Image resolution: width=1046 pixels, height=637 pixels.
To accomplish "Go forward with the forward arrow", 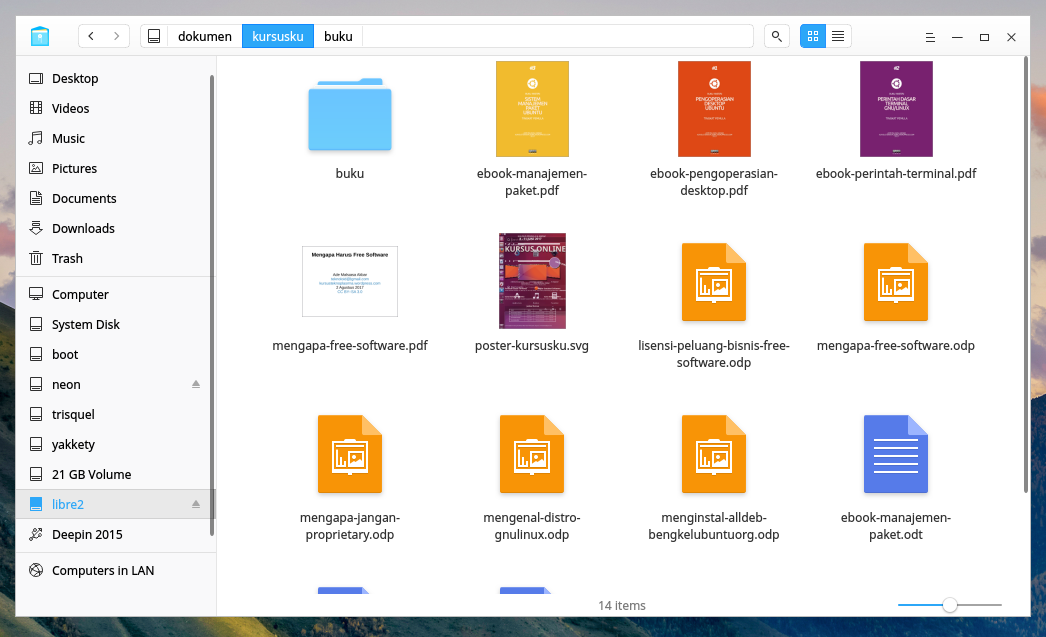I will coord(118,35).
